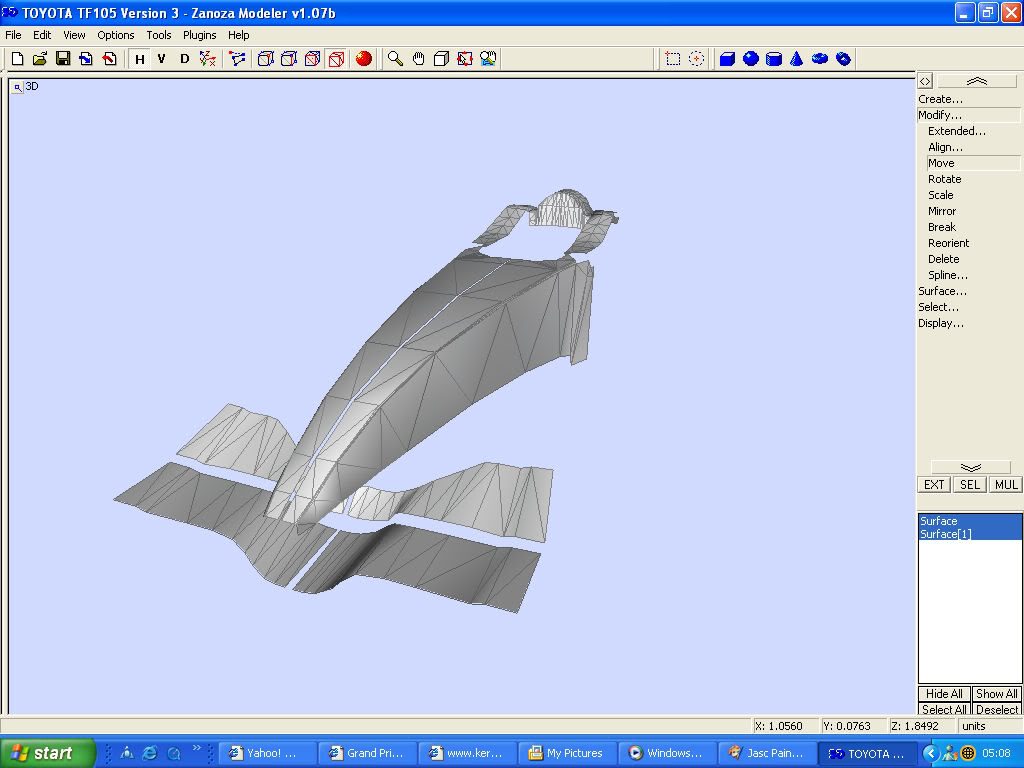Click the red sphere render icon
This screenshot has width=1024, height=768.
tap(364, 59)
